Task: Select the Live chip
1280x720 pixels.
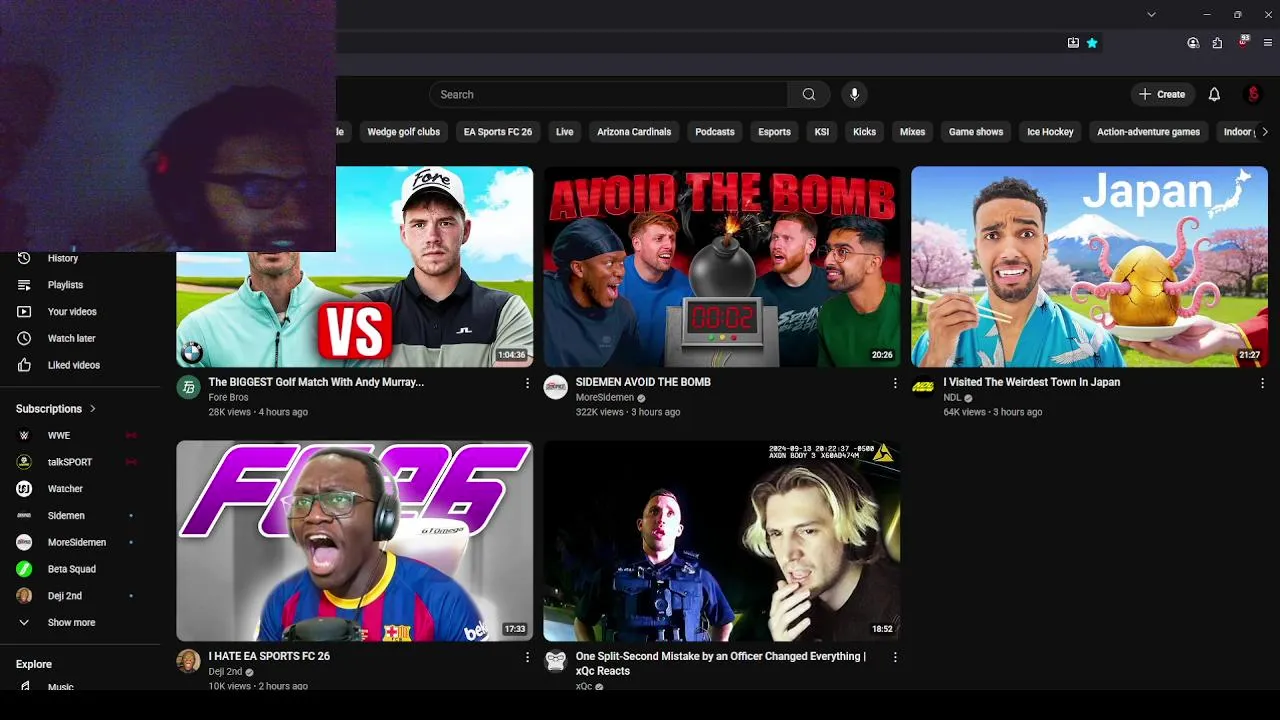Action: click(565, 132)
